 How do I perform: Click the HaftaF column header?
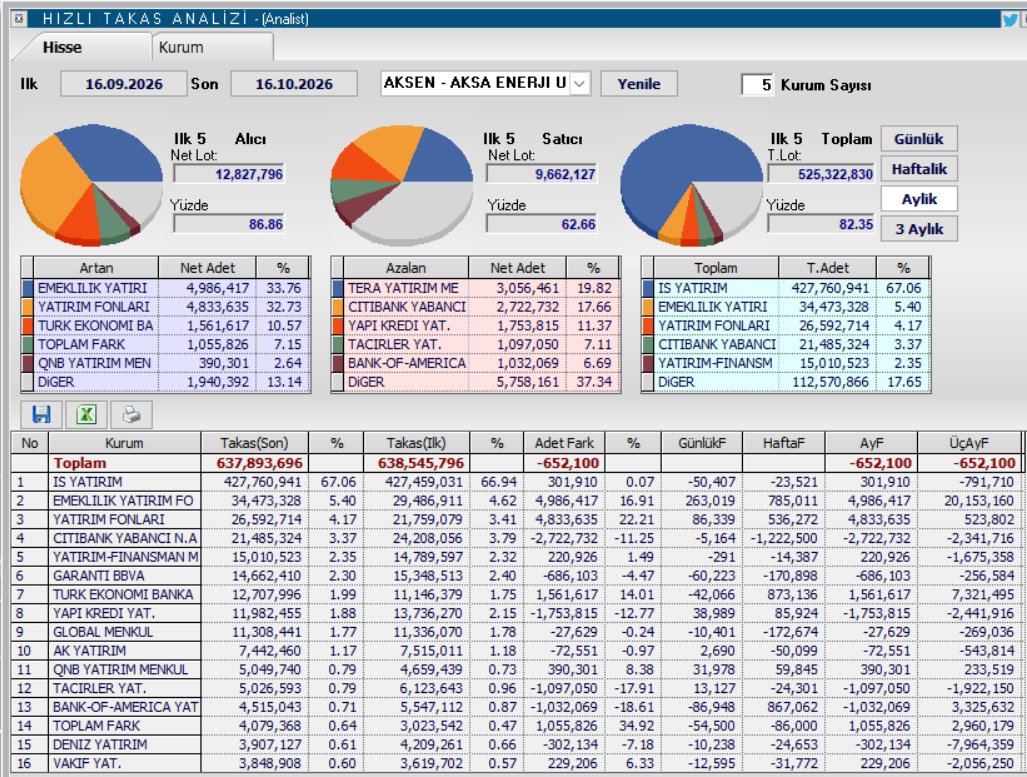(x=783, y=443)
